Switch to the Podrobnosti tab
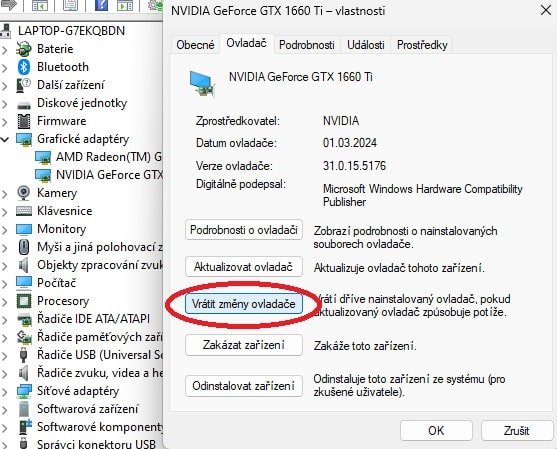 pos(307,45)
